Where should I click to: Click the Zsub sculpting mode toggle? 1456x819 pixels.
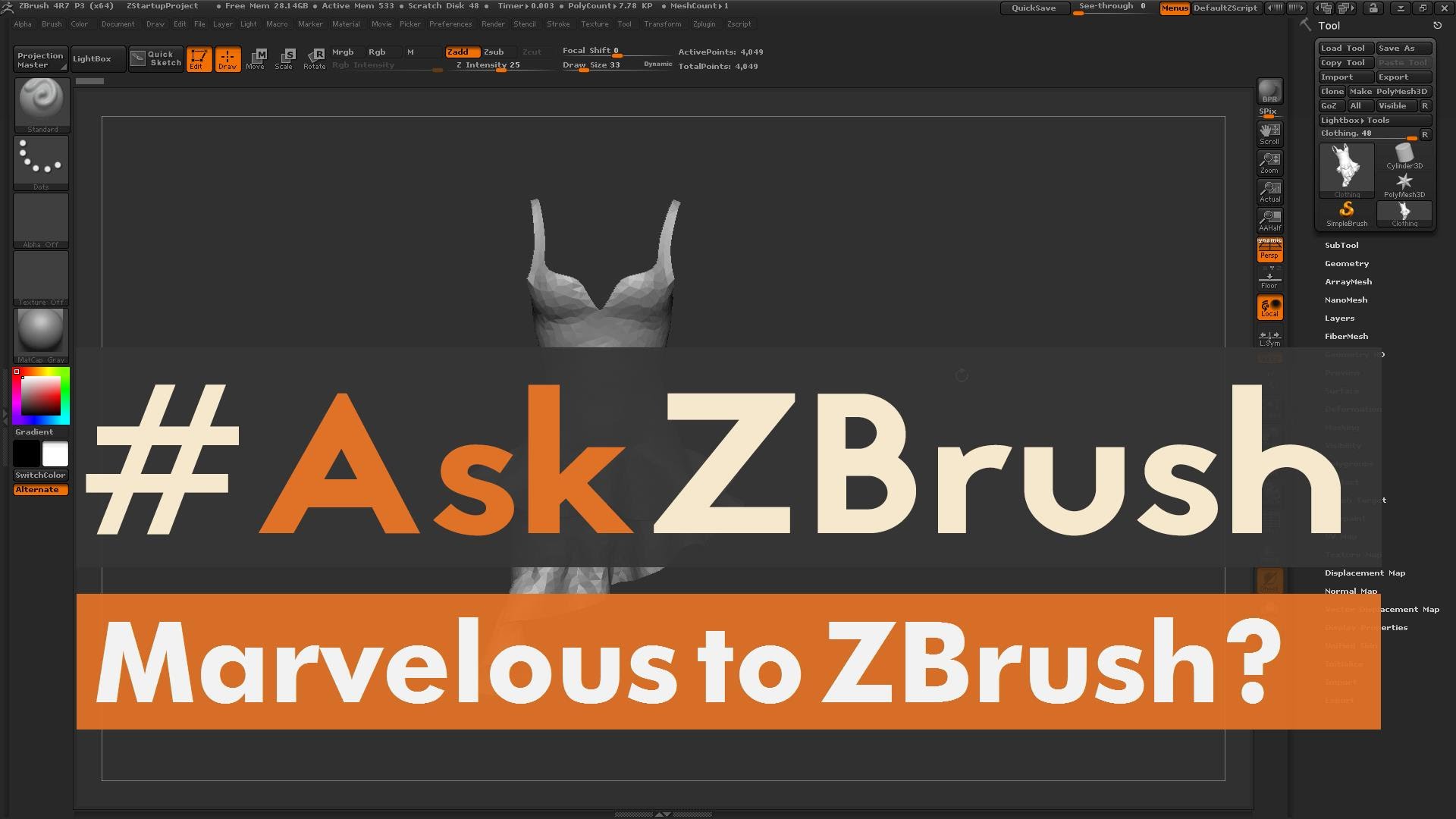coord(492,51)
